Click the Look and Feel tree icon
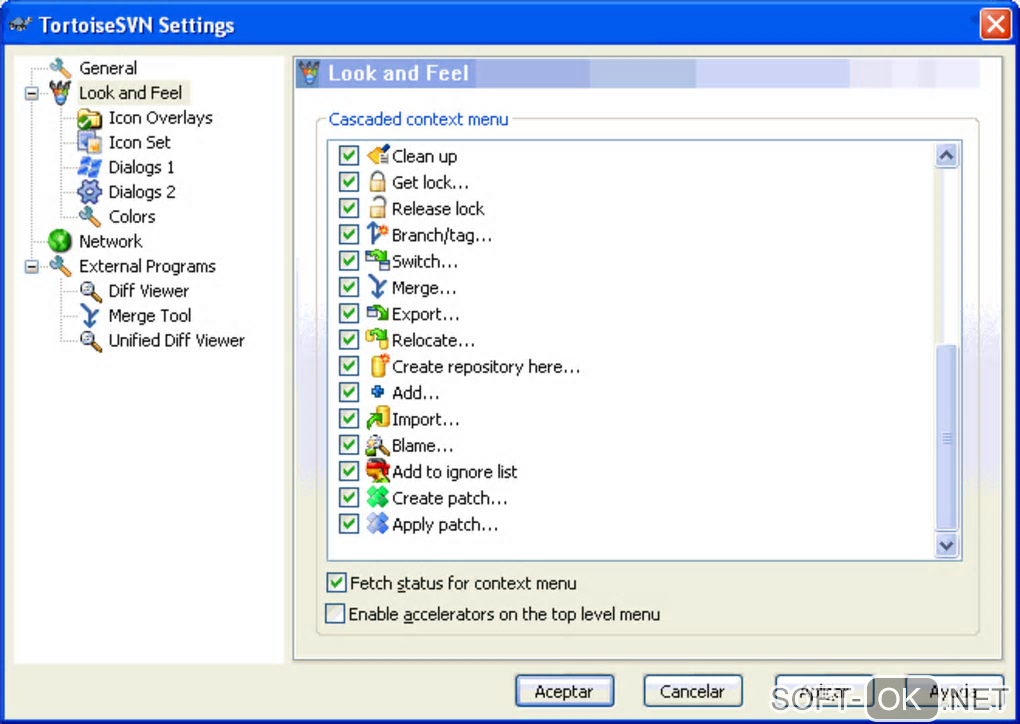The image size is (1020, 724). (60, 92)
